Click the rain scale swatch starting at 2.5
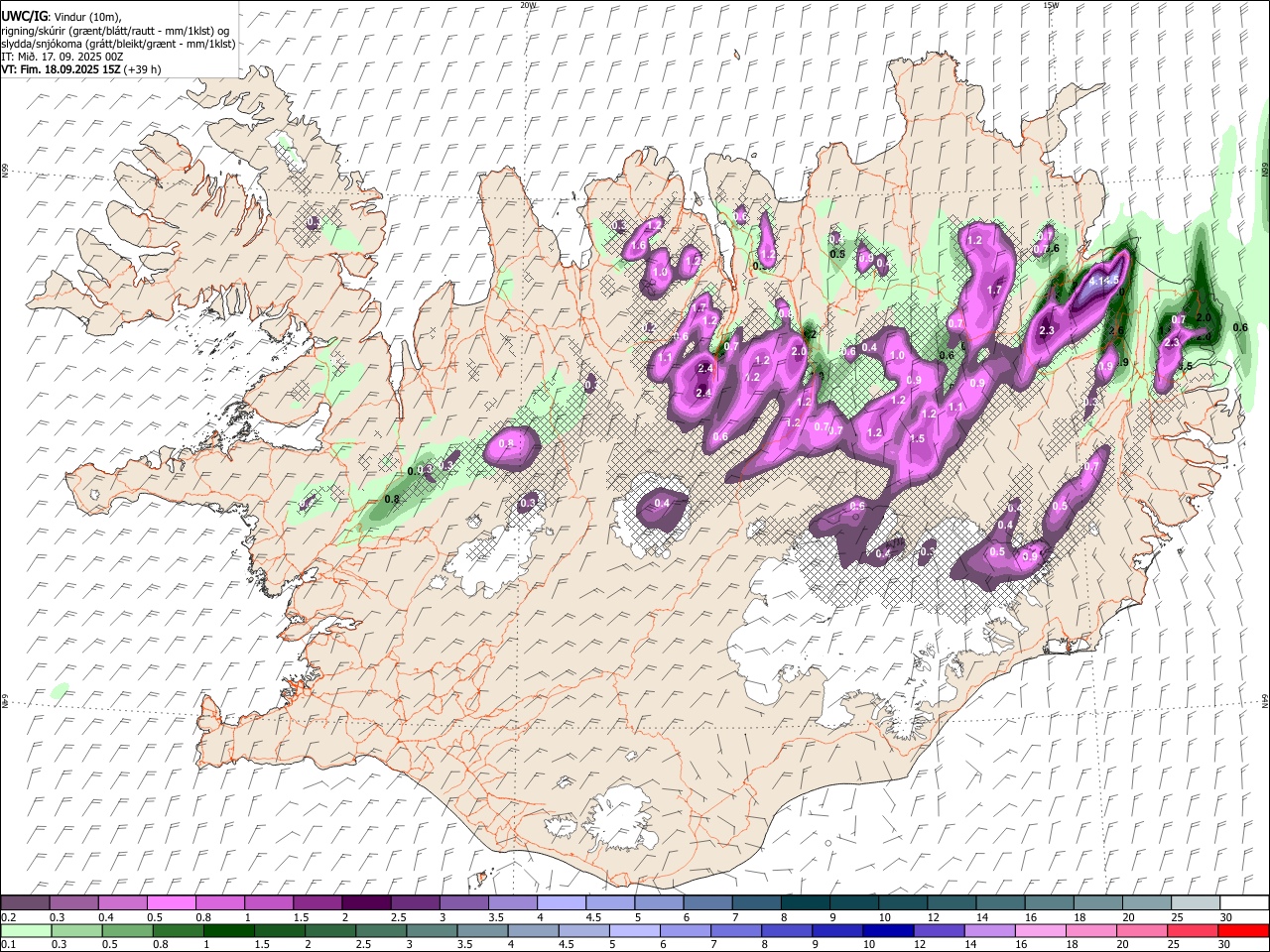 tap(380, 931)
